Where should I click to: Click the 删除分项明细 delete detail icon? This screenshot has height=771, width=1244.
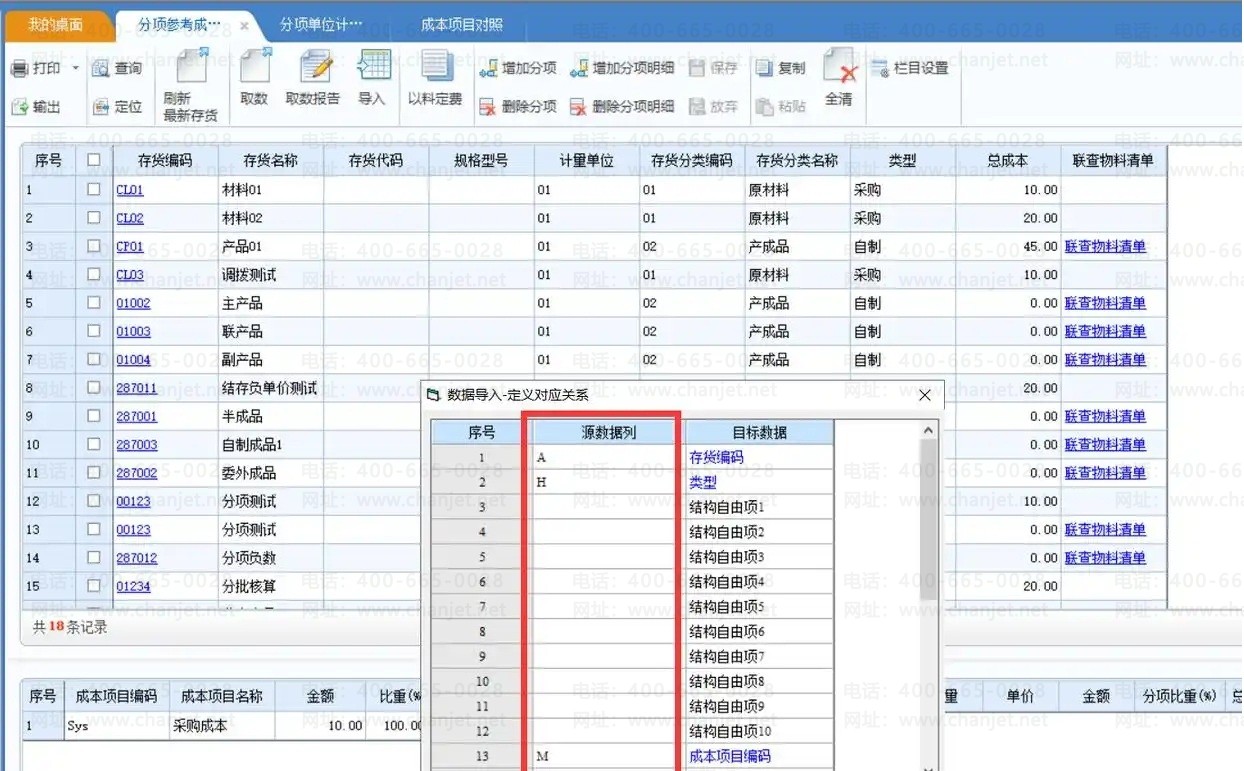pos(578,106)
